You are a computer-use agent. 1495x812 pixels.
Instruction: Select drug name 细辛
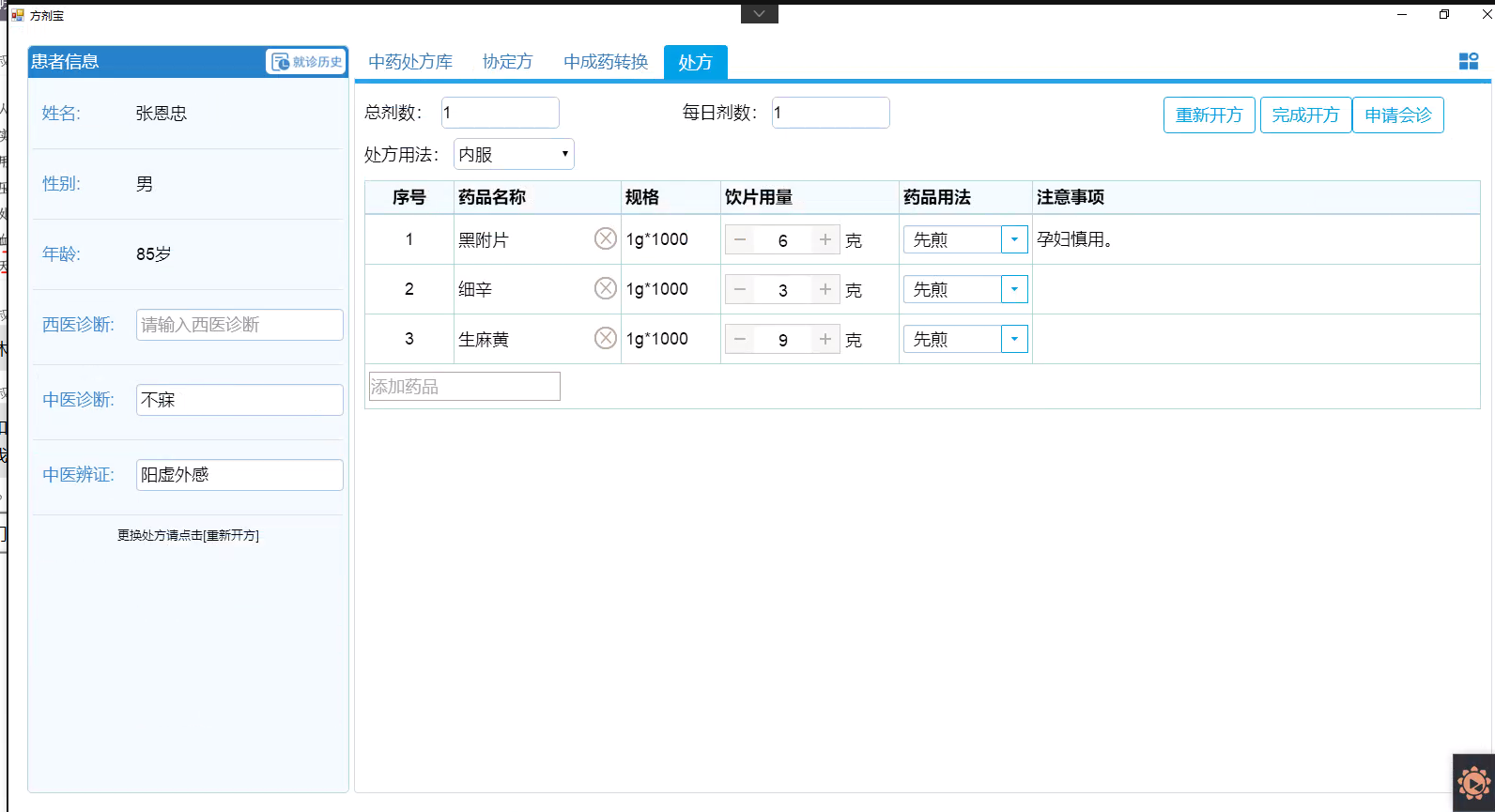pos(475,290)
